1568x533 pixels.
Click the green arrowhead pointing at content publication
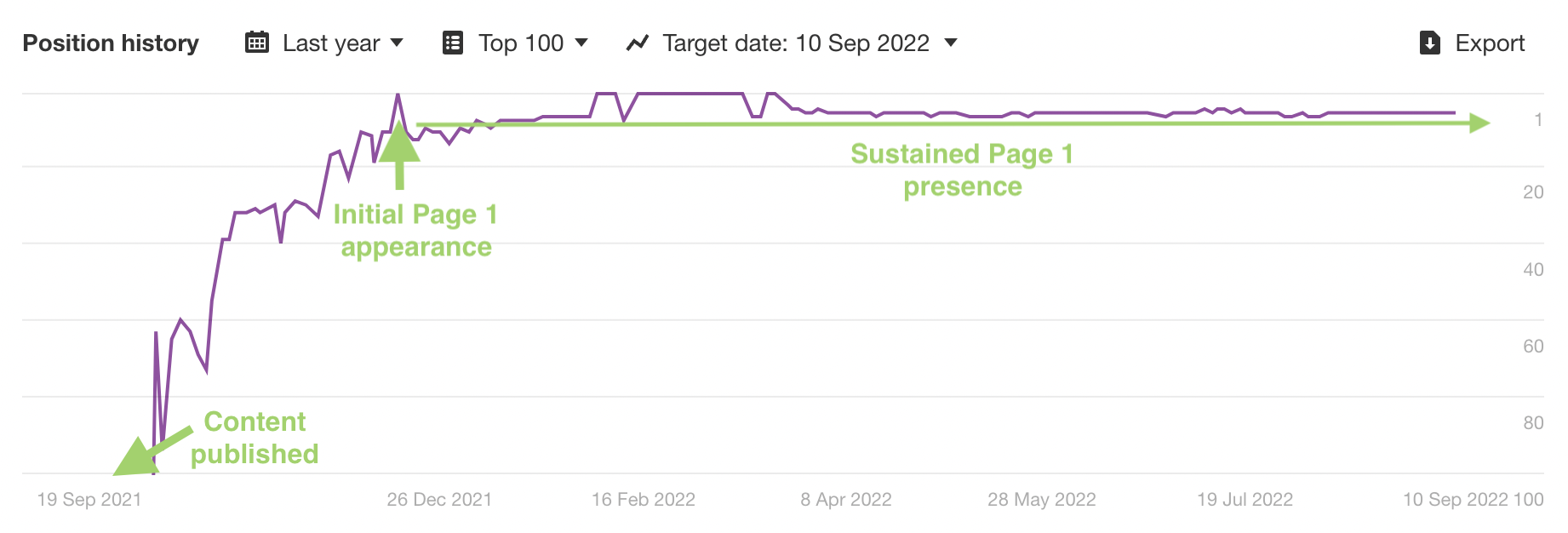click(x=132, y=459)
